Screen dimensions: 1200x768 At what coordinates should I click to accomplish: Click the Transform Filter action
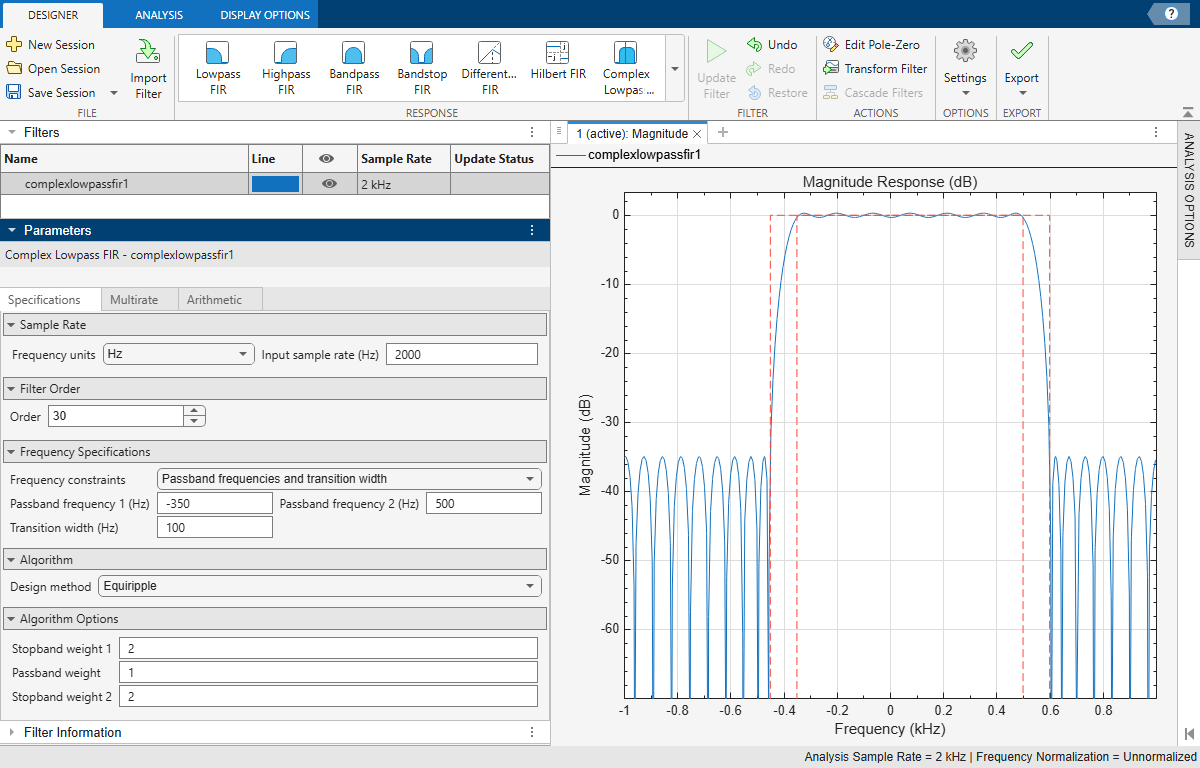pyautogui.click(x=875, y=69)
